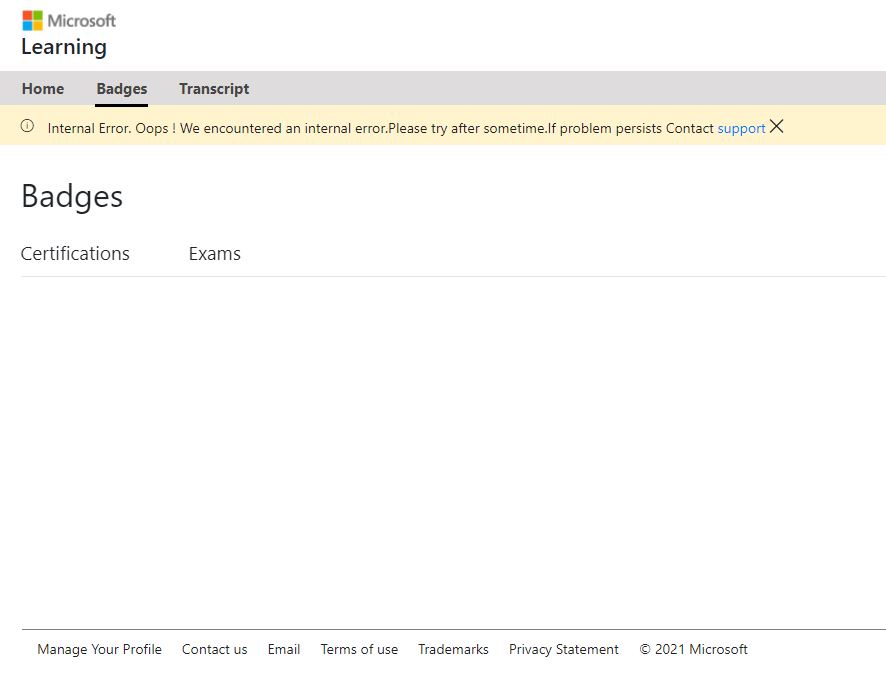The image size is (886, 685).
Task: Open the support link
Action: (x=740, y=128)
